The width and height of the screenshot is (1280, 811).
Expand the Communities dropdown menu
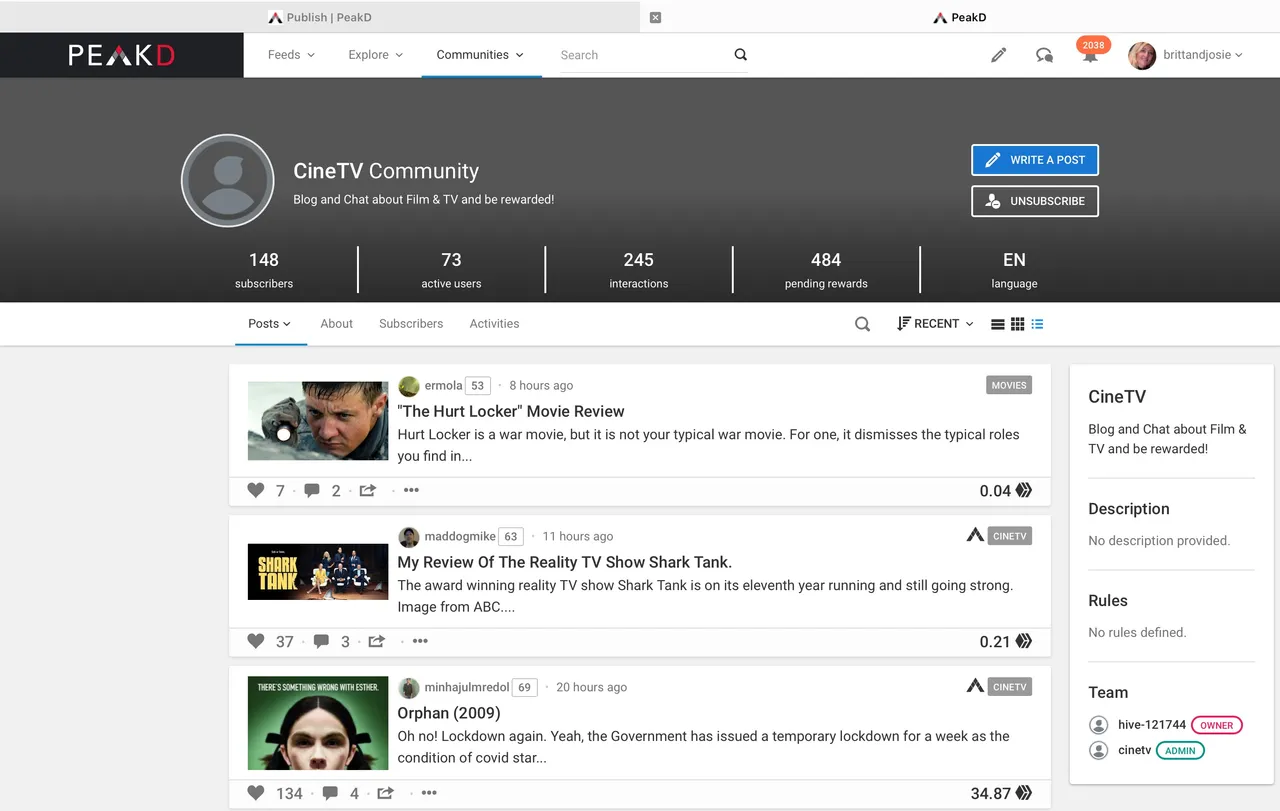click(x=480, y=55)
